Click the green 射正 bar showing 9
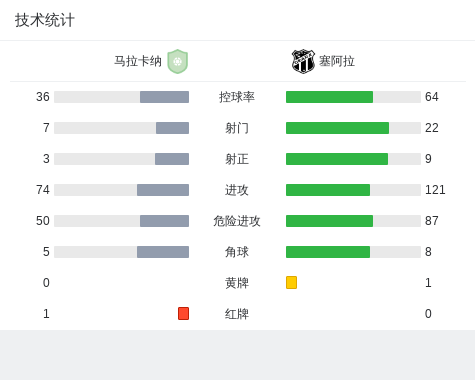This screenshot has height=380, width=475. click(x=337, y=159)
